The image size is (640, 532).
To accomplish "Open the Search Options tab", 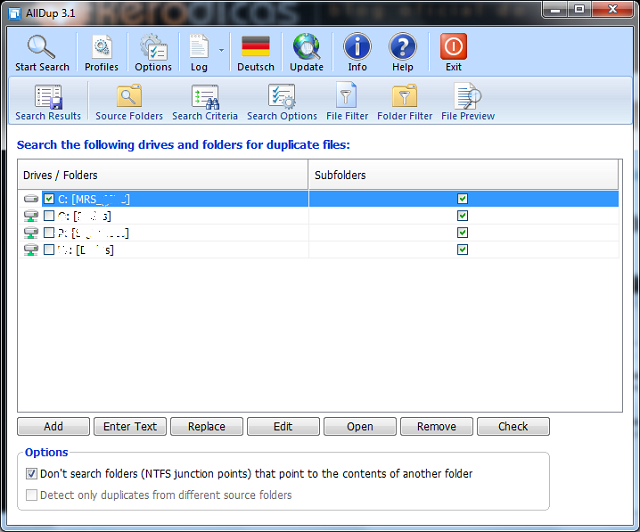I will coord(282,102).
